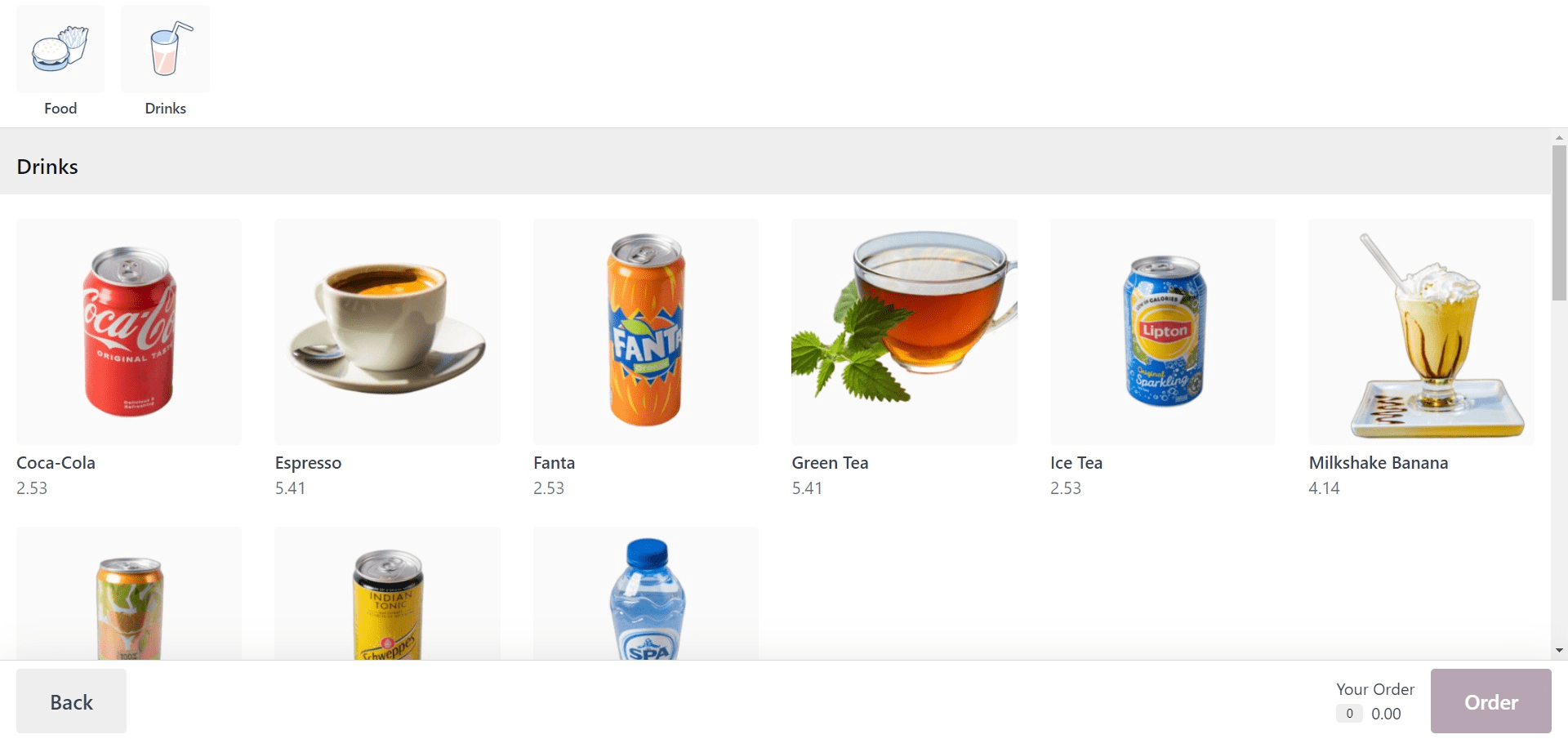
Task: Open the Food category burger icon
Action: 60,49
